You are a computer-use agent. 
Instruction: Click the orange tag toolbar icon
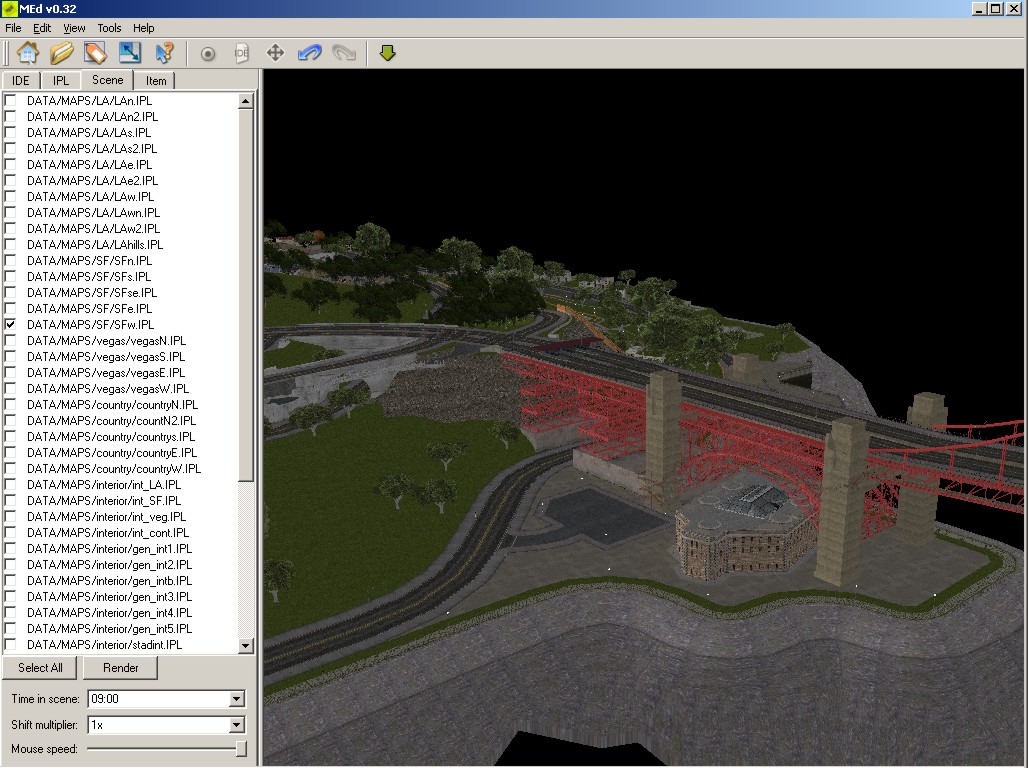(96, 53)
